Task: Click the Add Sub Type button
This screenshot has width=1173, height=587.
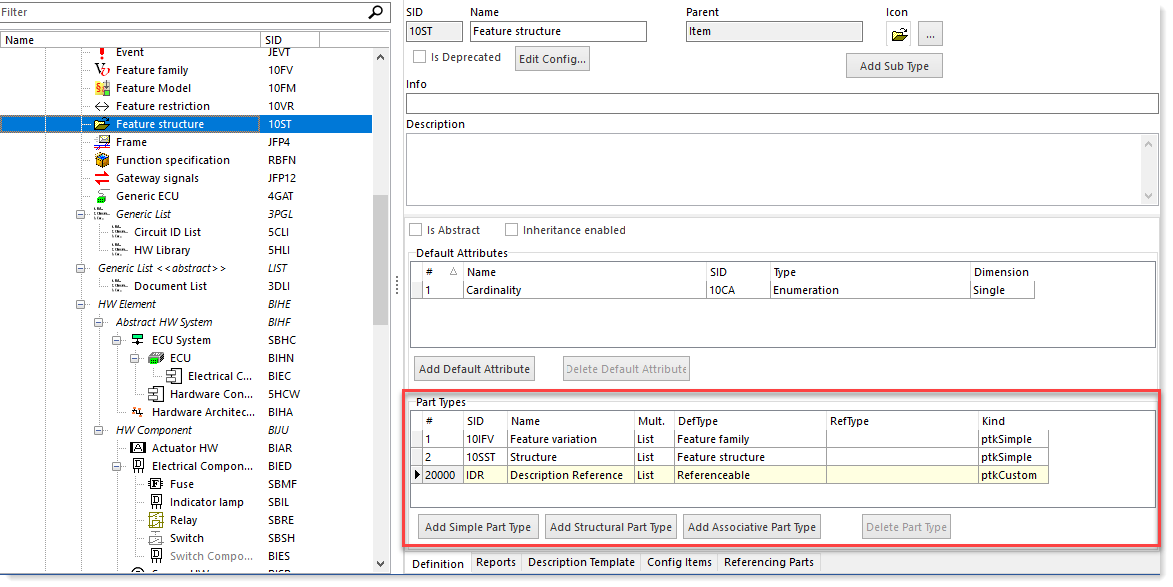Action: coord(894,65)
